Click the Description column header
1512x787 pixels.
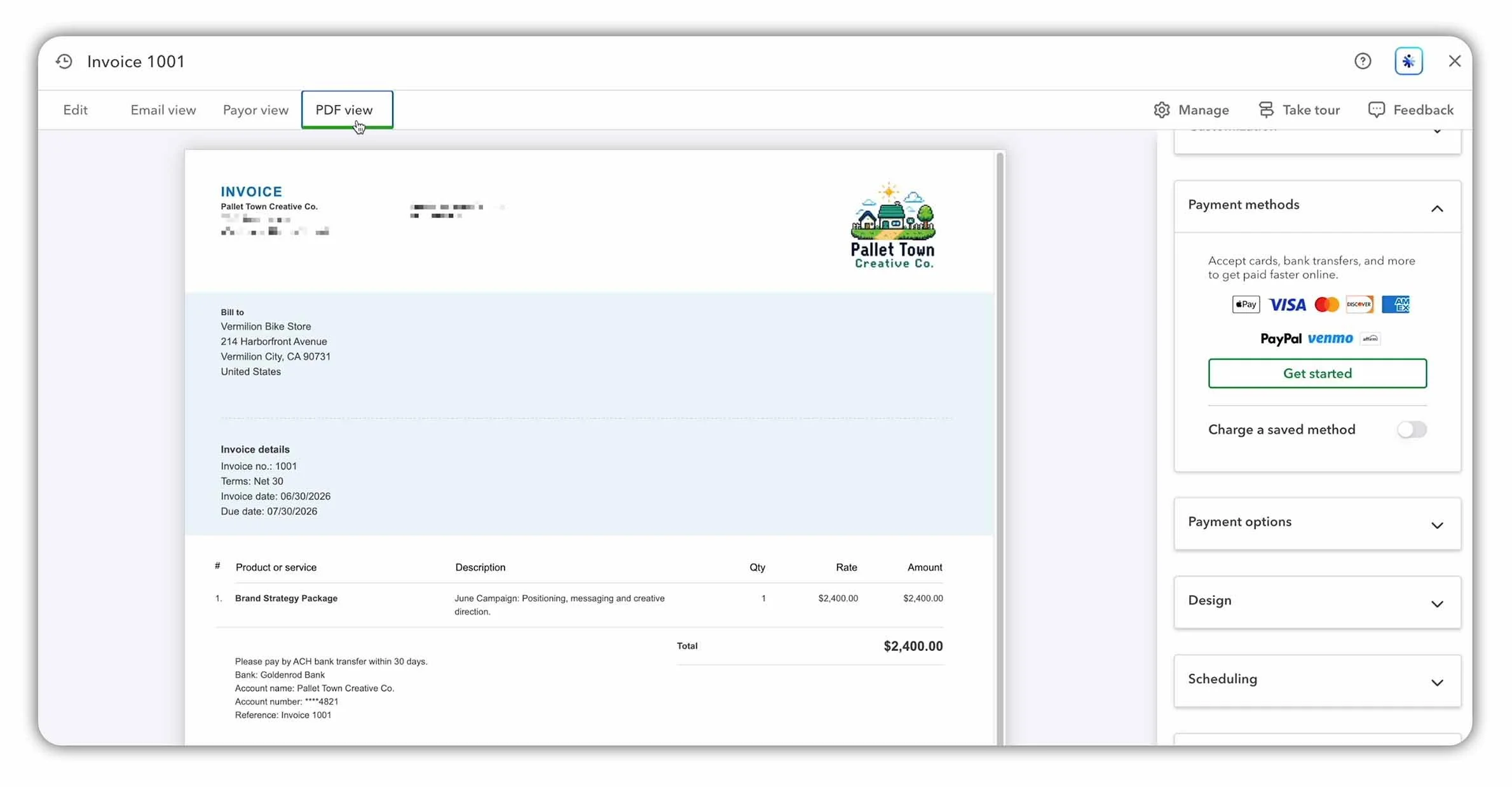click(480, 567)
